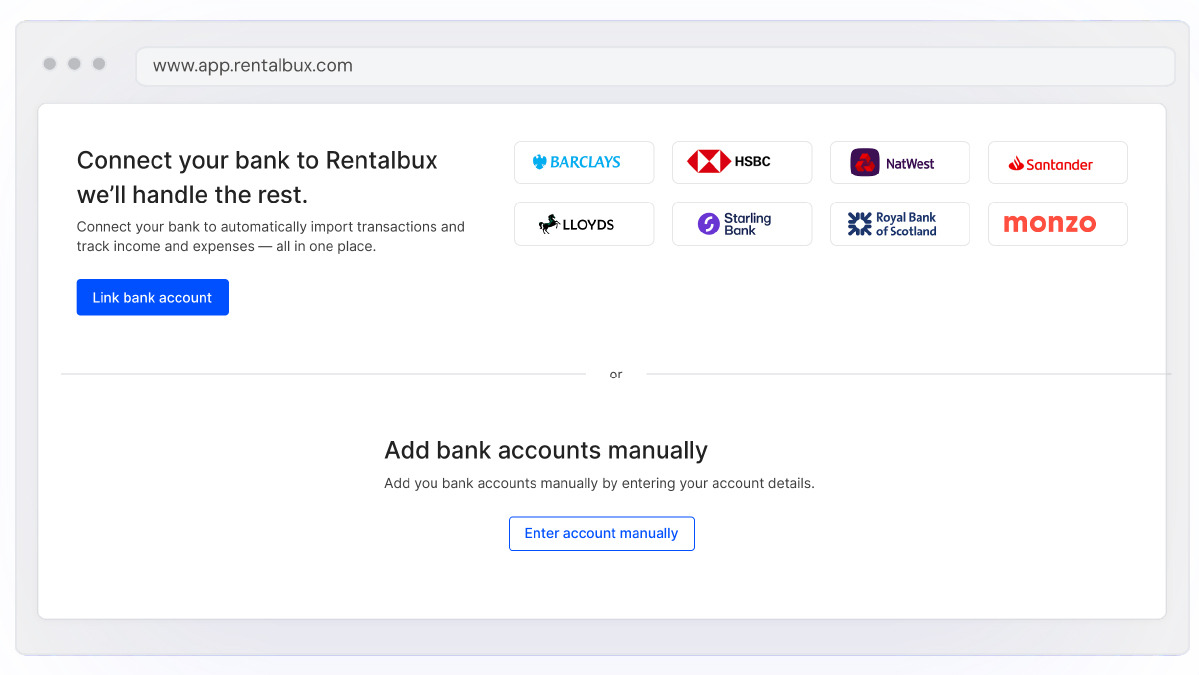Viewport: 1199px width, 675px height.
Task: Select Royal Bank of Scotland
Action: (x=899, y=224)
